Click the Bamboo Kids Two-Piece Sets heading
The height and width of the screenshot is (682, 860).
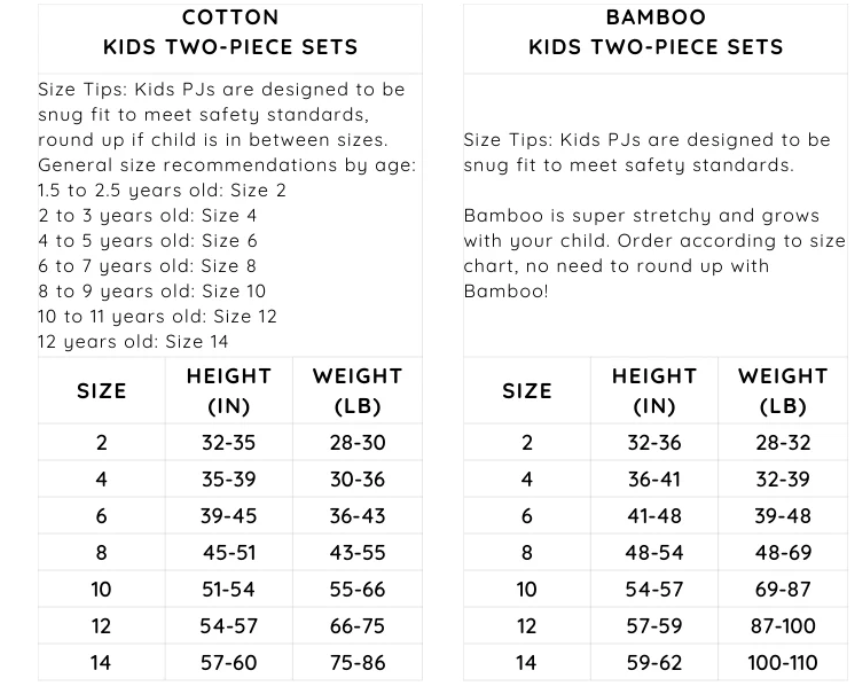coord(655,32)
